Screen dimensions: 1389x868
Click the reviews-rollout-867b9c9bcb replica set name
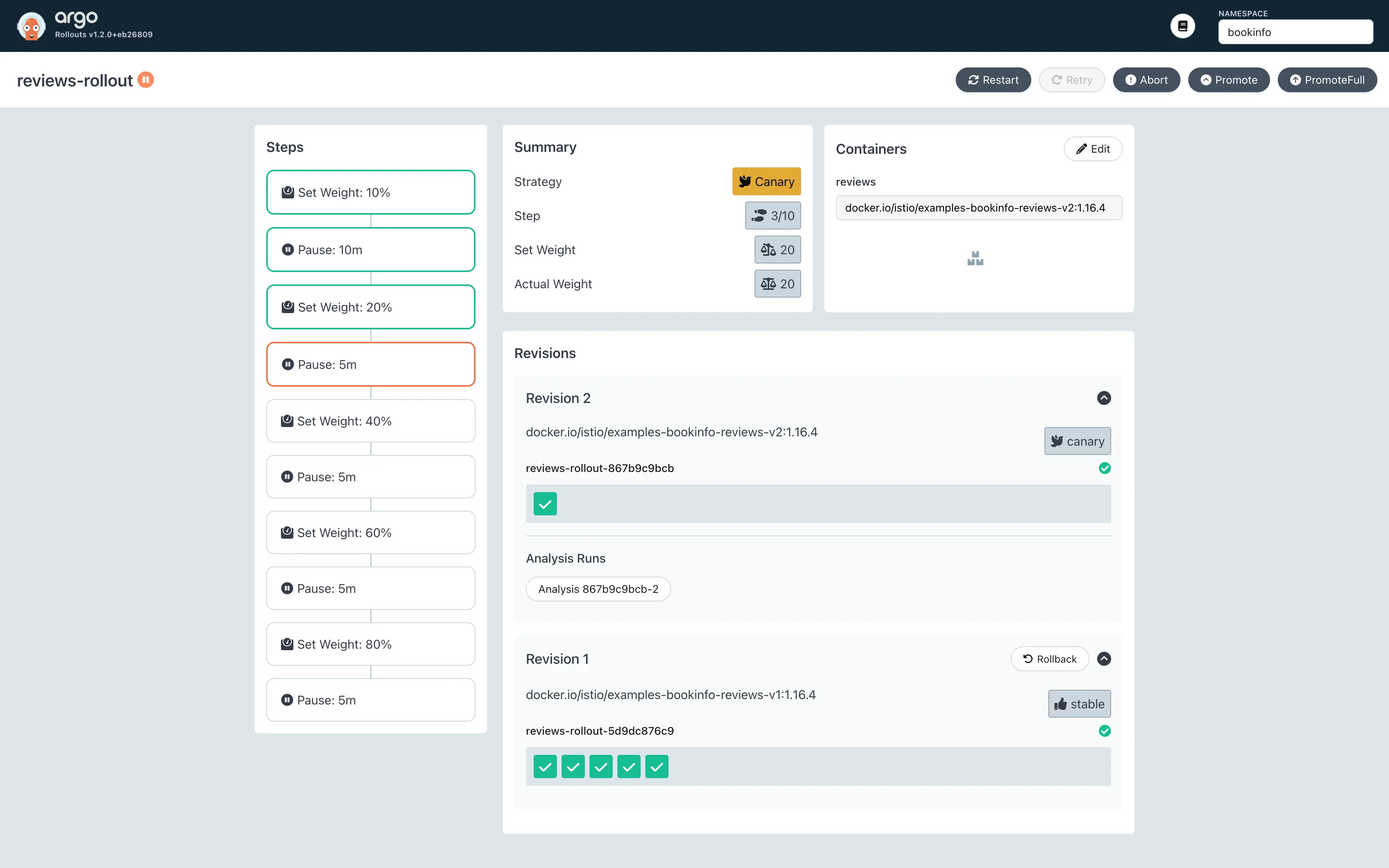point(600,468)
